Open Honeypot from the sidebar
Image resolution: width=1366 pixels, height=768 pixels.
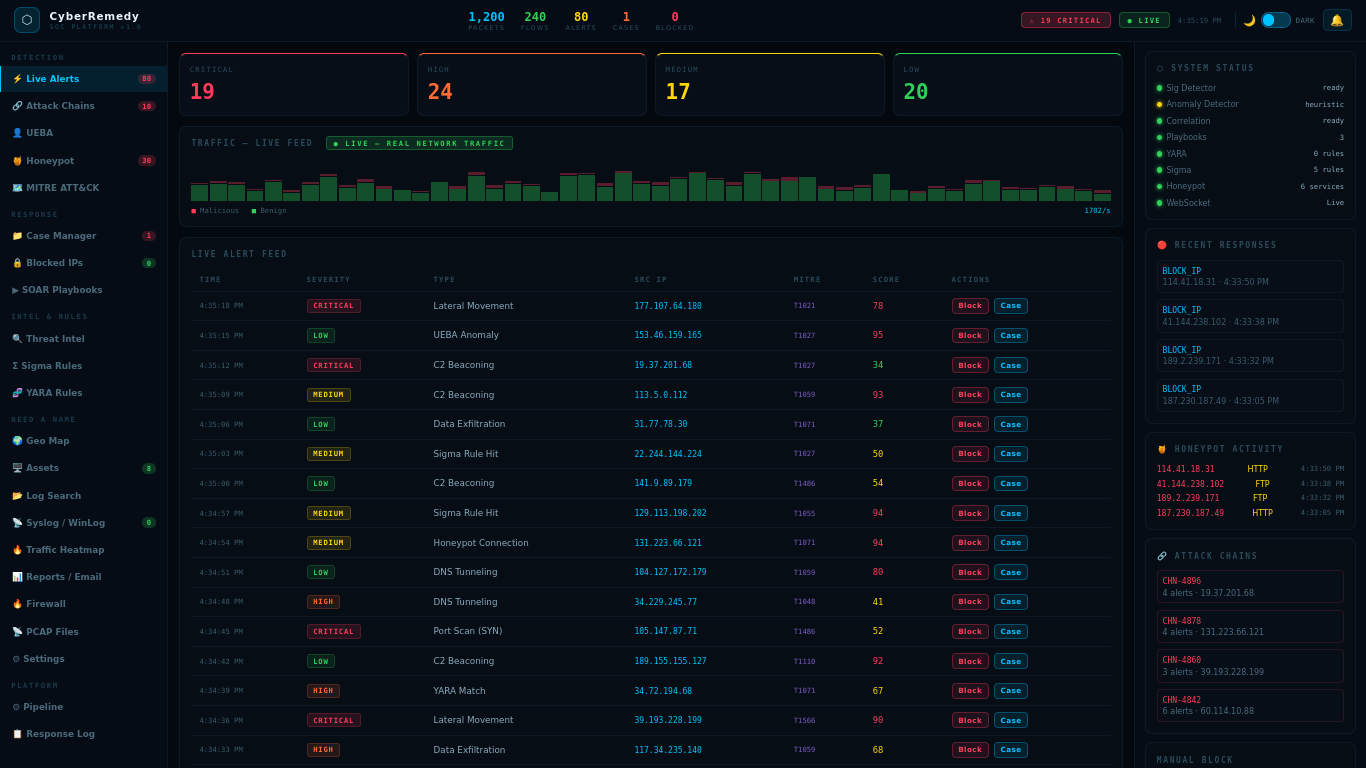pos(49,160)
